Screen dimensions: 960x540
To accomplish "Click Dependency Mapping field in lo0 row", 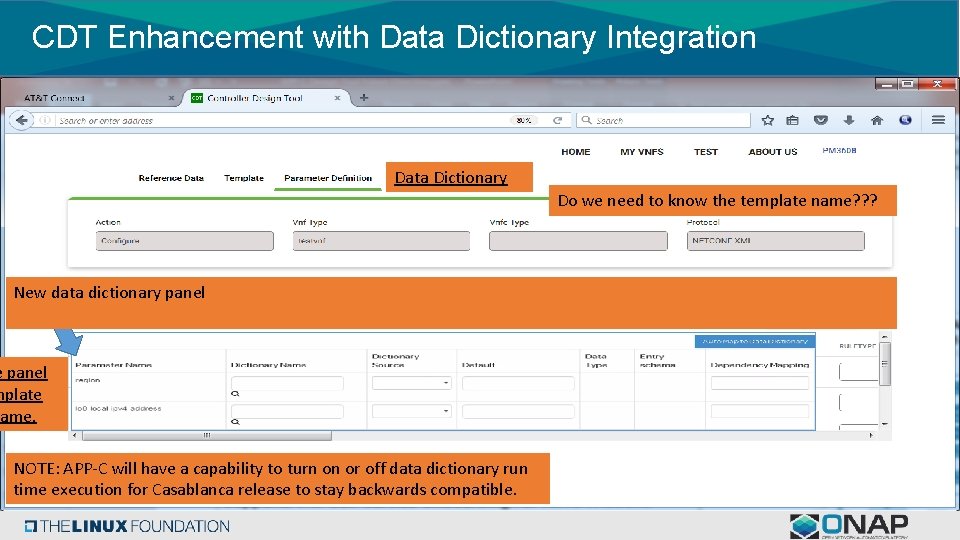I will click(x=760, y=411).
